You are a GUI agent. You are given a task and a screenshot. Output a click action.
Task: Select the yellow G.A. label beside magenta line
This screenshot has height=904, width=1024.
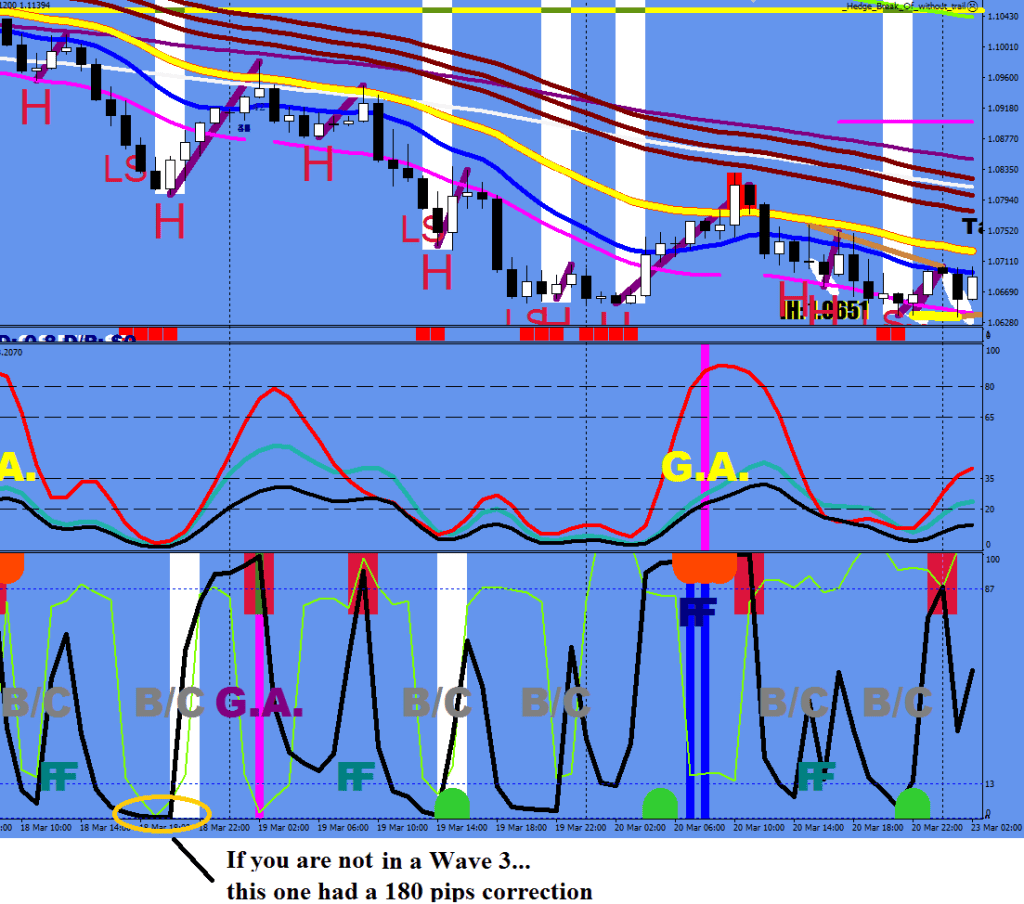point(706,467)
